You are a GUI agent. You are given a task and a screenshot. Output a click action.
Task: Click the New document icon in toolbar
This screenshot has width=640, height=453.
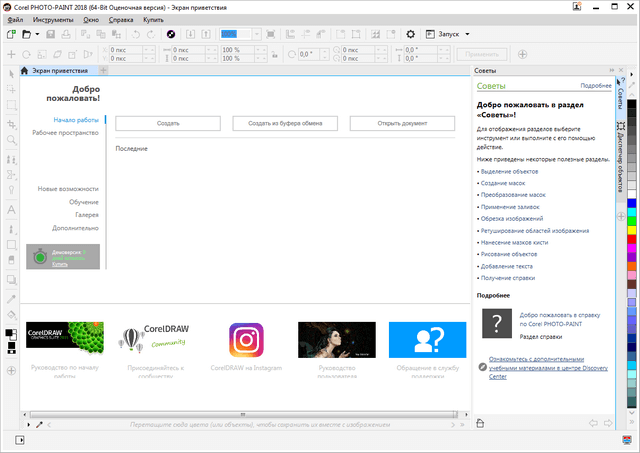[11, 34]
